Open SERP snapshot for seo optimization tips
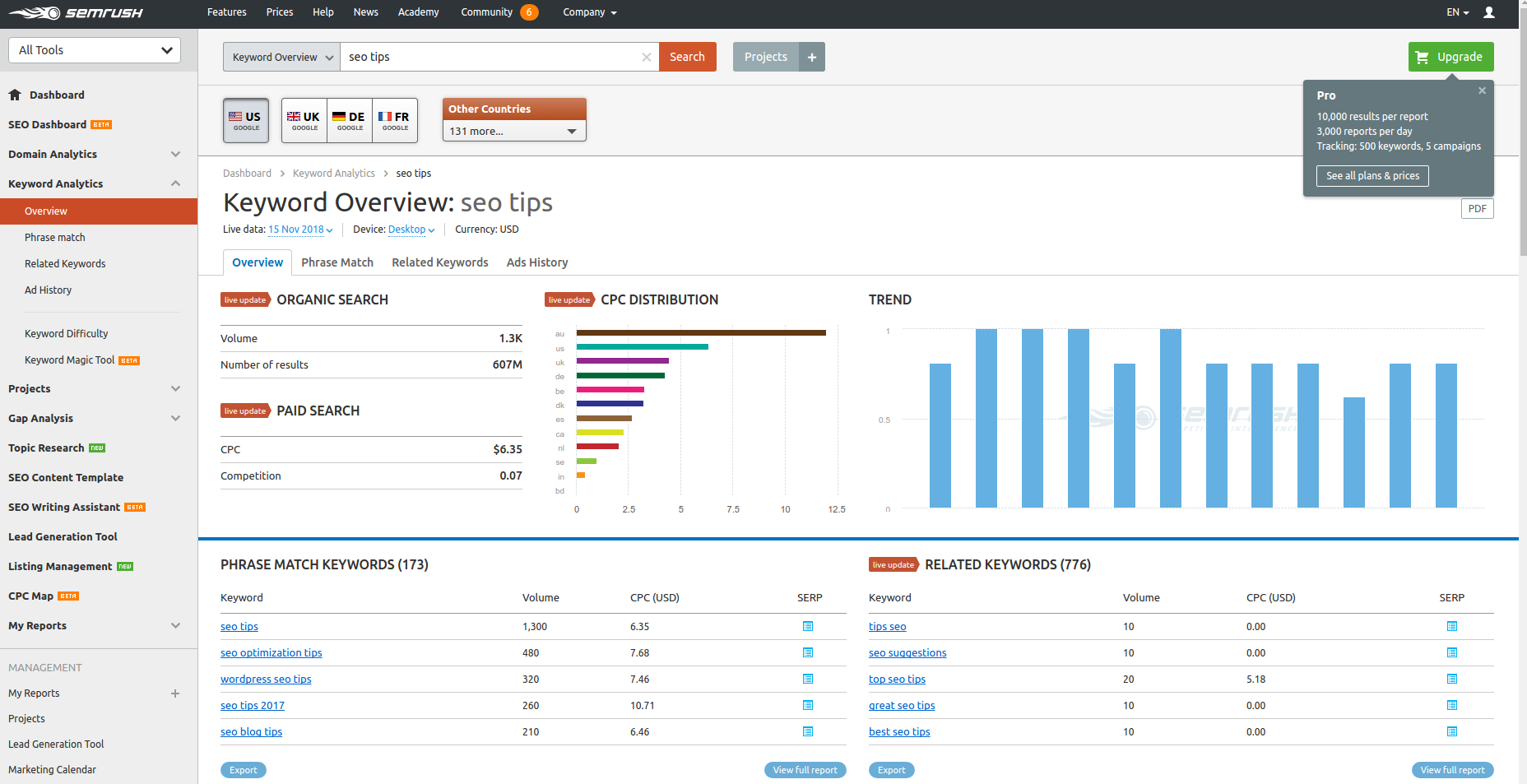Screen dimensions: 1527x784 pyautogui.click(x=808, y=652)
